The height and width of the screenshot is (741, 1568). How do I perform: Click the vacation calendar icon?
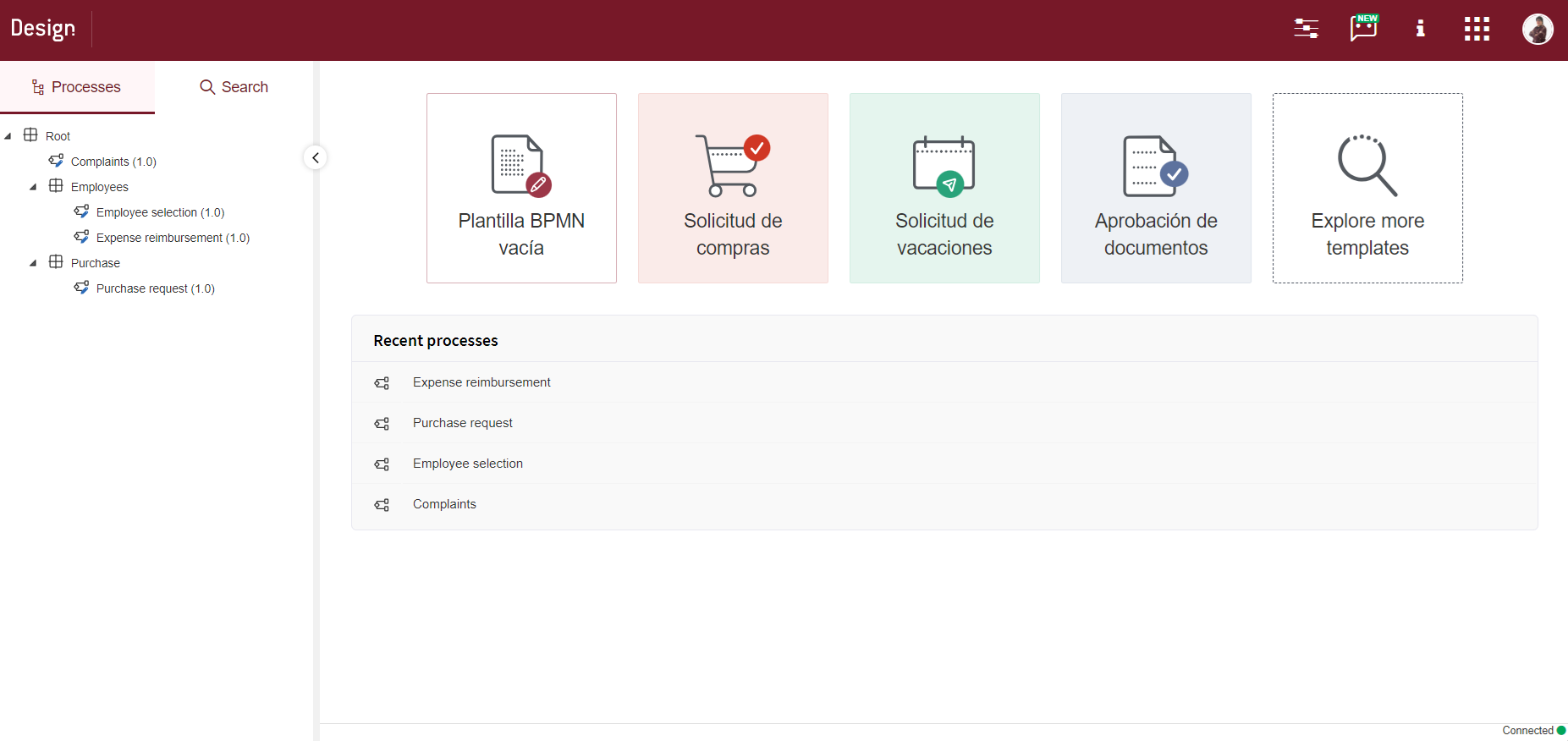coord(944,166)
